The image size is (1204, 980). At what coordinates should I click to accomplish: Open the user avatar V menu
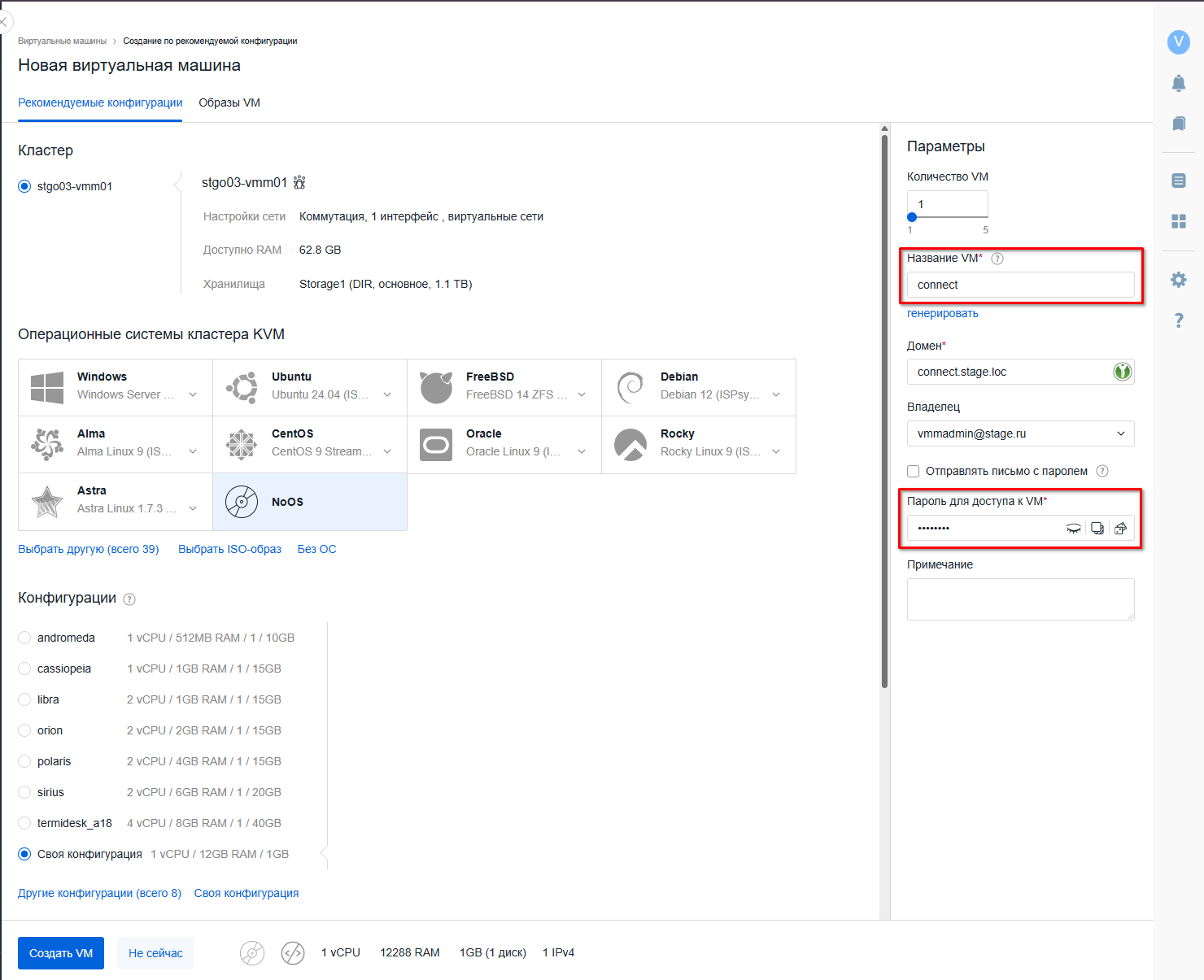coord(1178,42)
